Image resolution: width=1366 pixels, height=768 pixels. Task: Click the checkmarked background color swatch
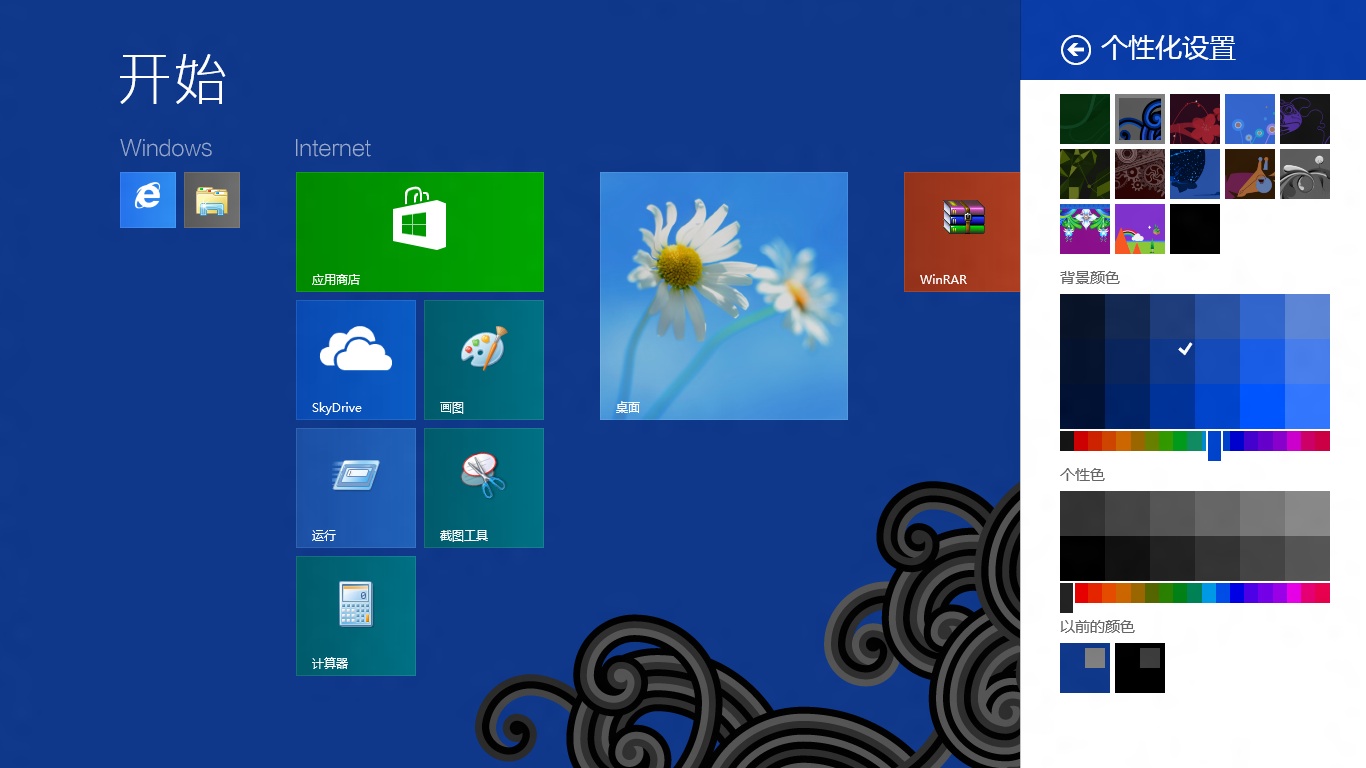[x=1172, y=361]
